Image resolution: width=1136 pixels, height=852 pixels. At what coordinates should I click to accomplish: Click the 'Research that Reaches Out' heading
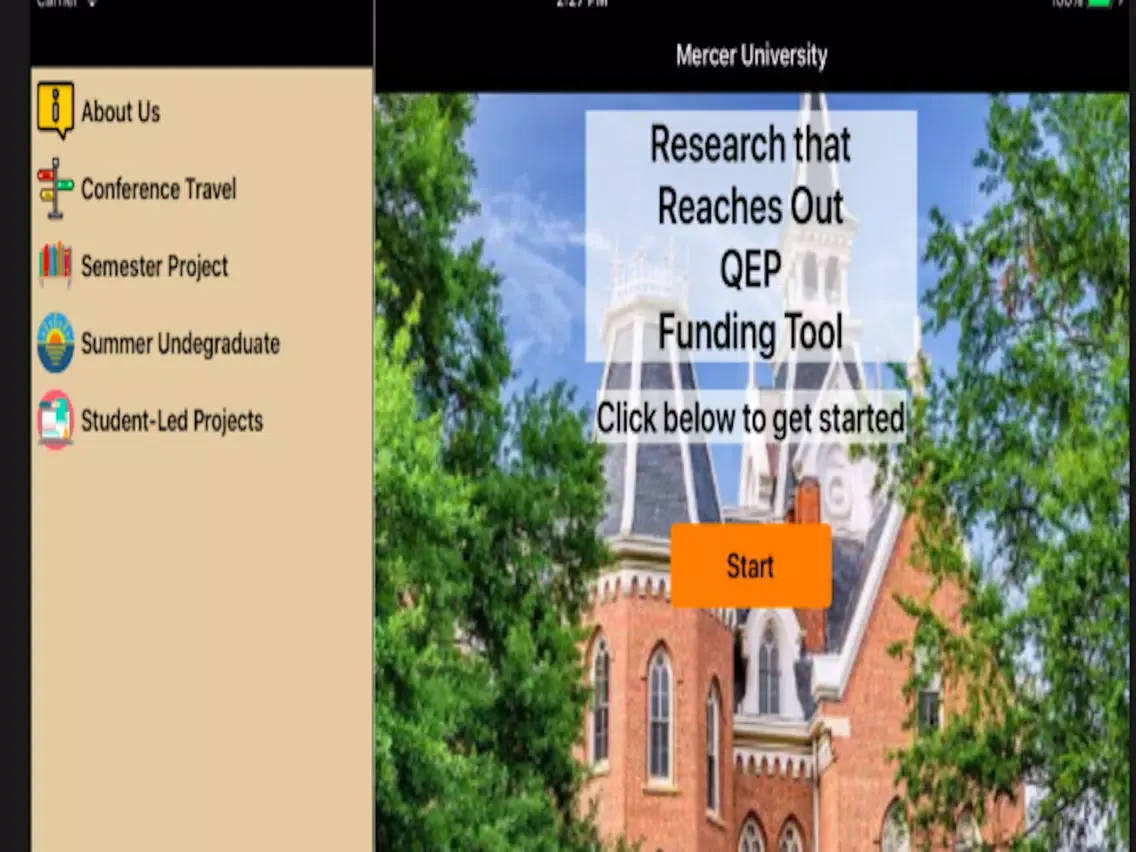tap(751, 175)
